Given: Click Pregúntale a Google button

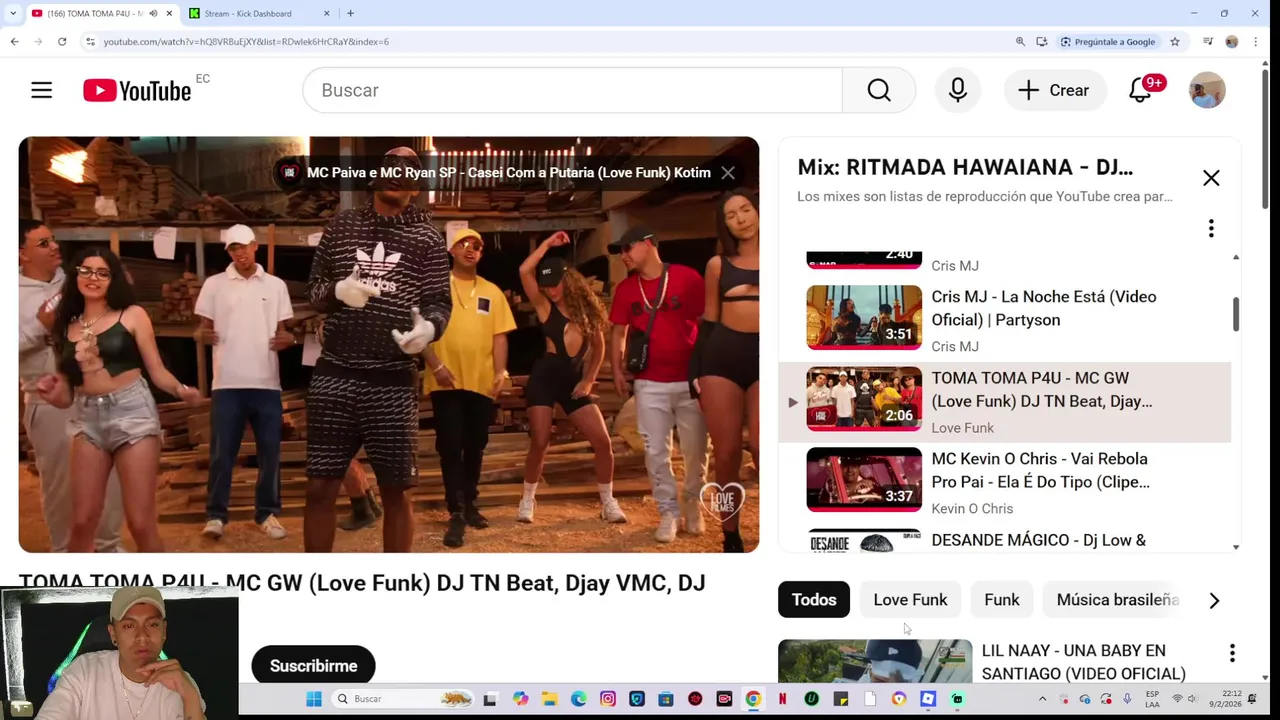Looking at the screenshot, I should [1108, 41].
